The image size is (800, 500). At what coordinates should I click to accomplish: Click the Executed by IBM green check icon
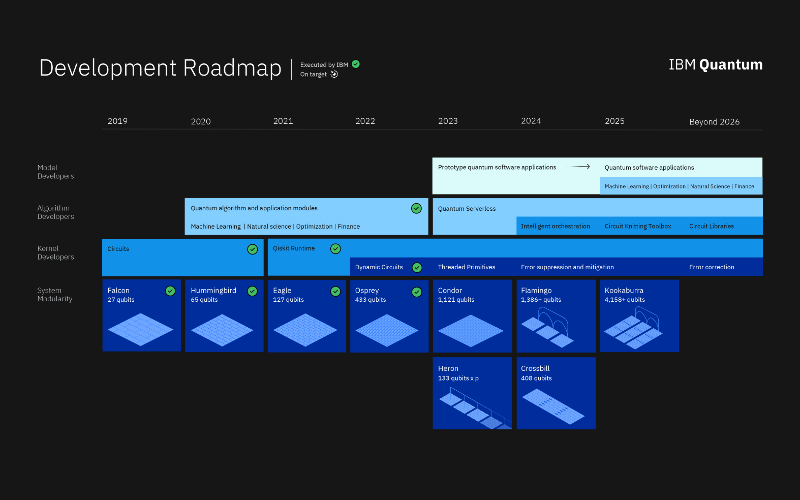tap(356, 64)
